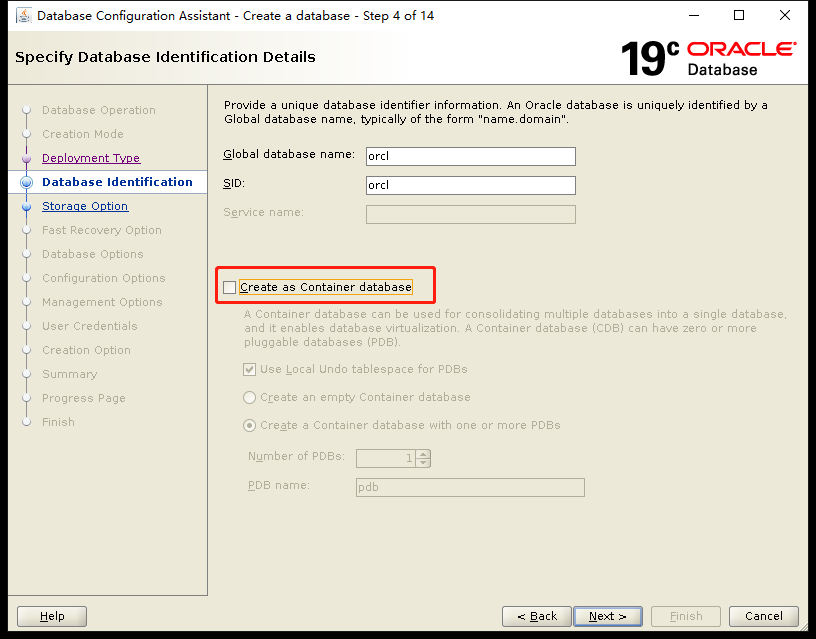Increase Number of PDBs with up arrow

pyautogui.click(x=423, y=454)
